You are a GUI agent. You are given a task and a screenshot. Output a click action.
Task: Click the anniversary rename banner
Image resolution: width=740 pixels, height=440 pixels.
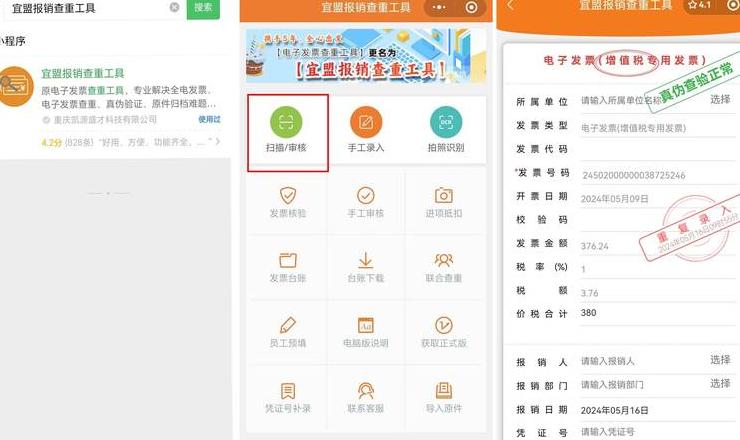pos(366,55)
